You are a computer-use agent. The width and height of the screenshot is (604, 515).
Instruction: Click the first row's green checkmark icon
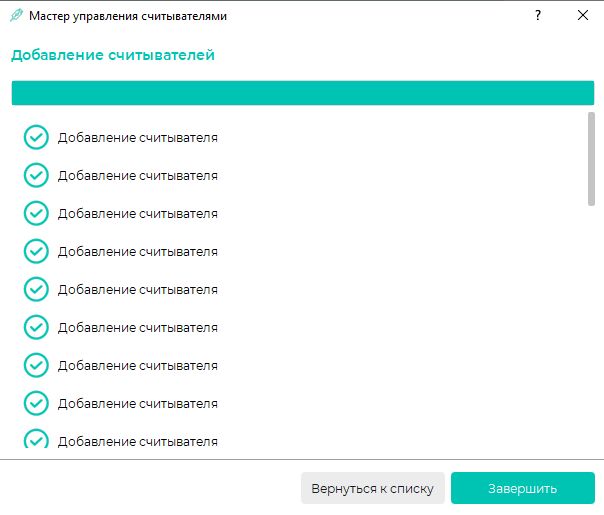click(x=36, y=137)
